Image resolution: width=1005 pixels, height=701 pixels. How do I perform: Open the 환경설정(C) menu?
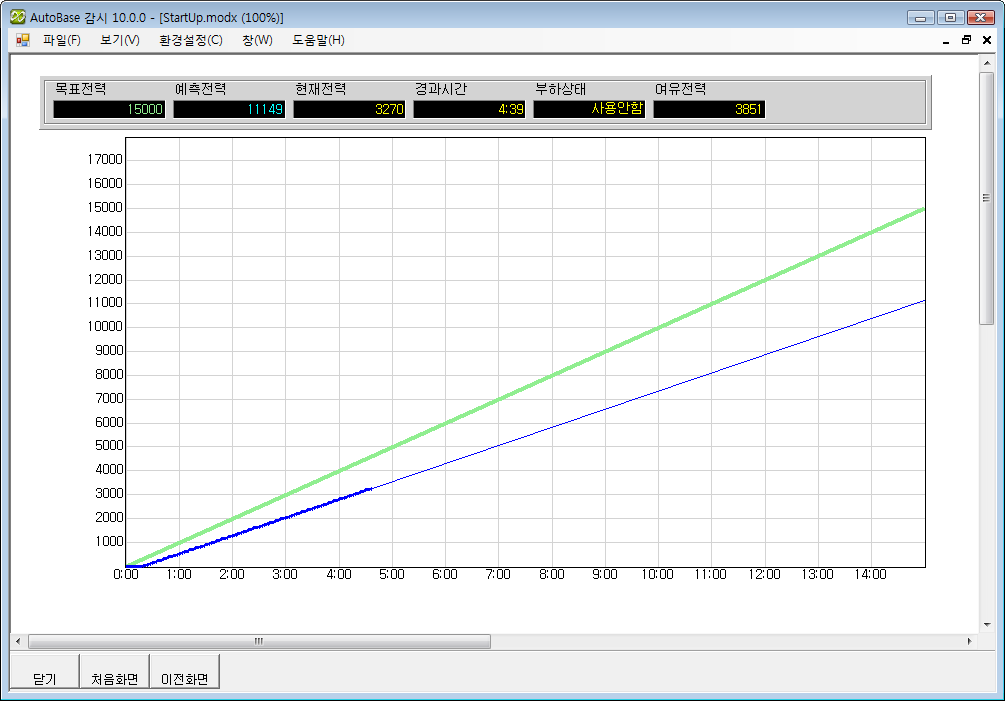tap(190, 40)
